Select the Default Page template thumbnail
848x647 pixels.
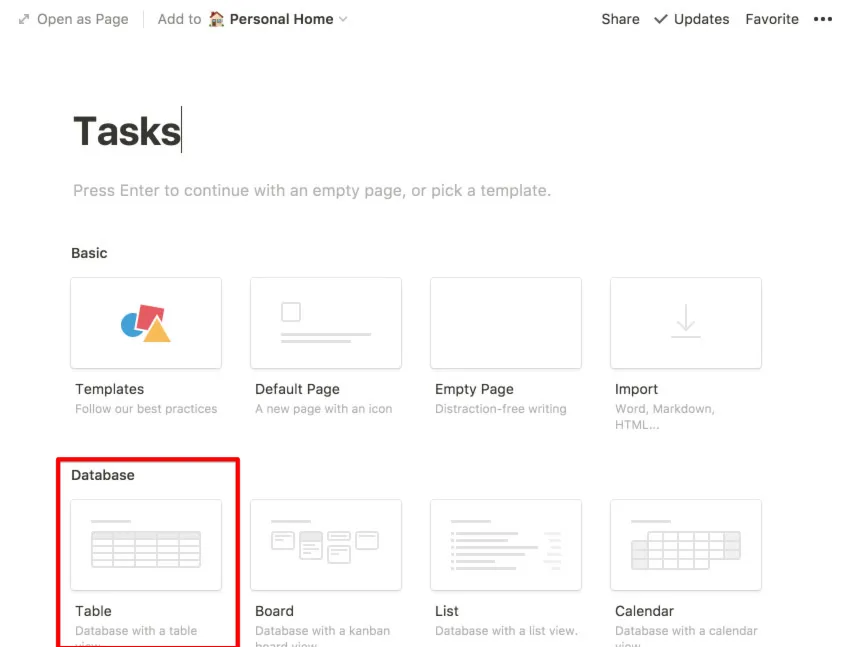point(325,323)
